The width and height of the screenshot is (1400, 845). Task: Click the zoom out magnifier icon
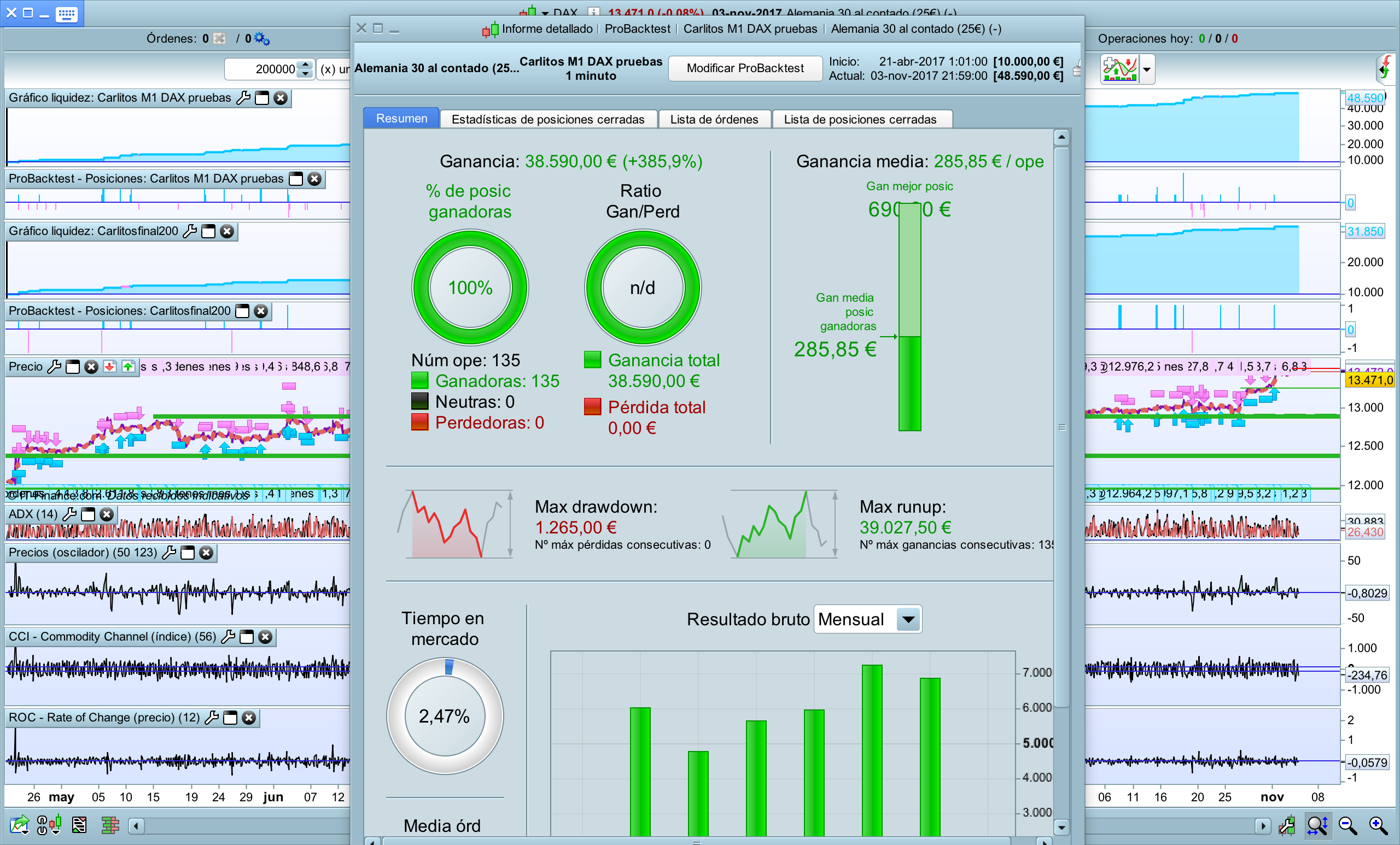[x=1347, y=825]
